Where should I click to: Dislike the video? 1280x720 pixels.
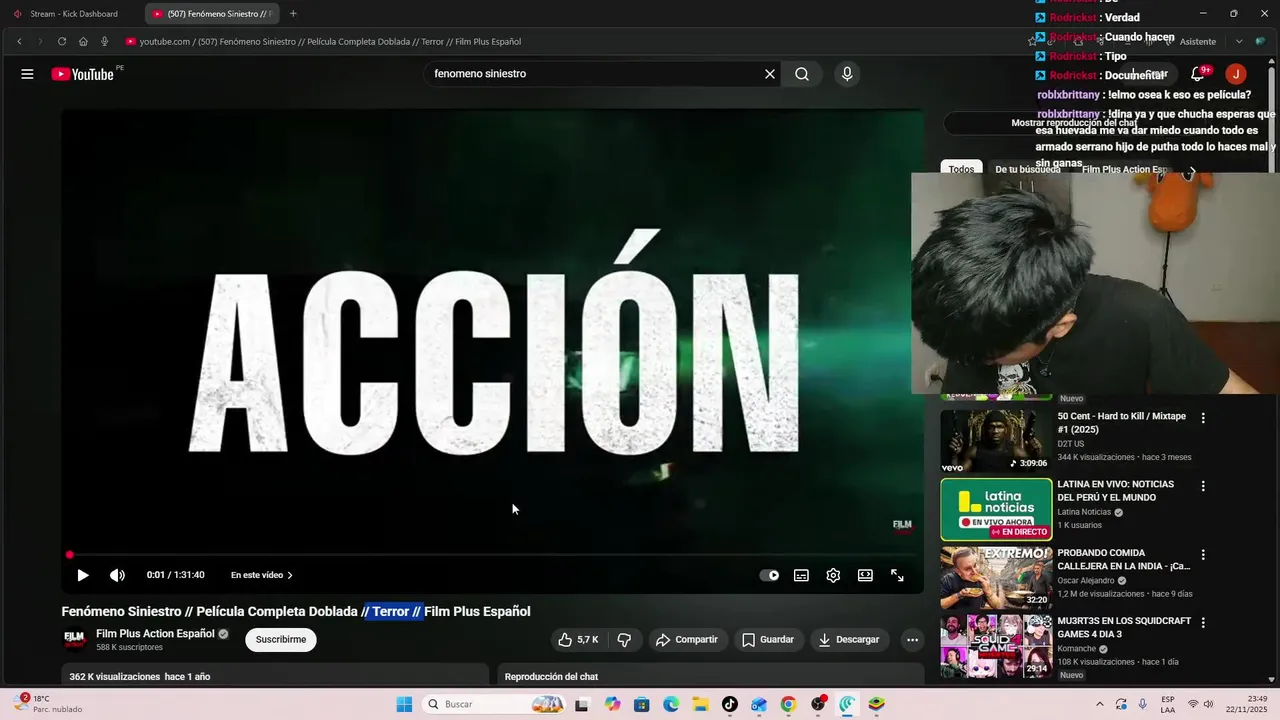coord(624,640)
